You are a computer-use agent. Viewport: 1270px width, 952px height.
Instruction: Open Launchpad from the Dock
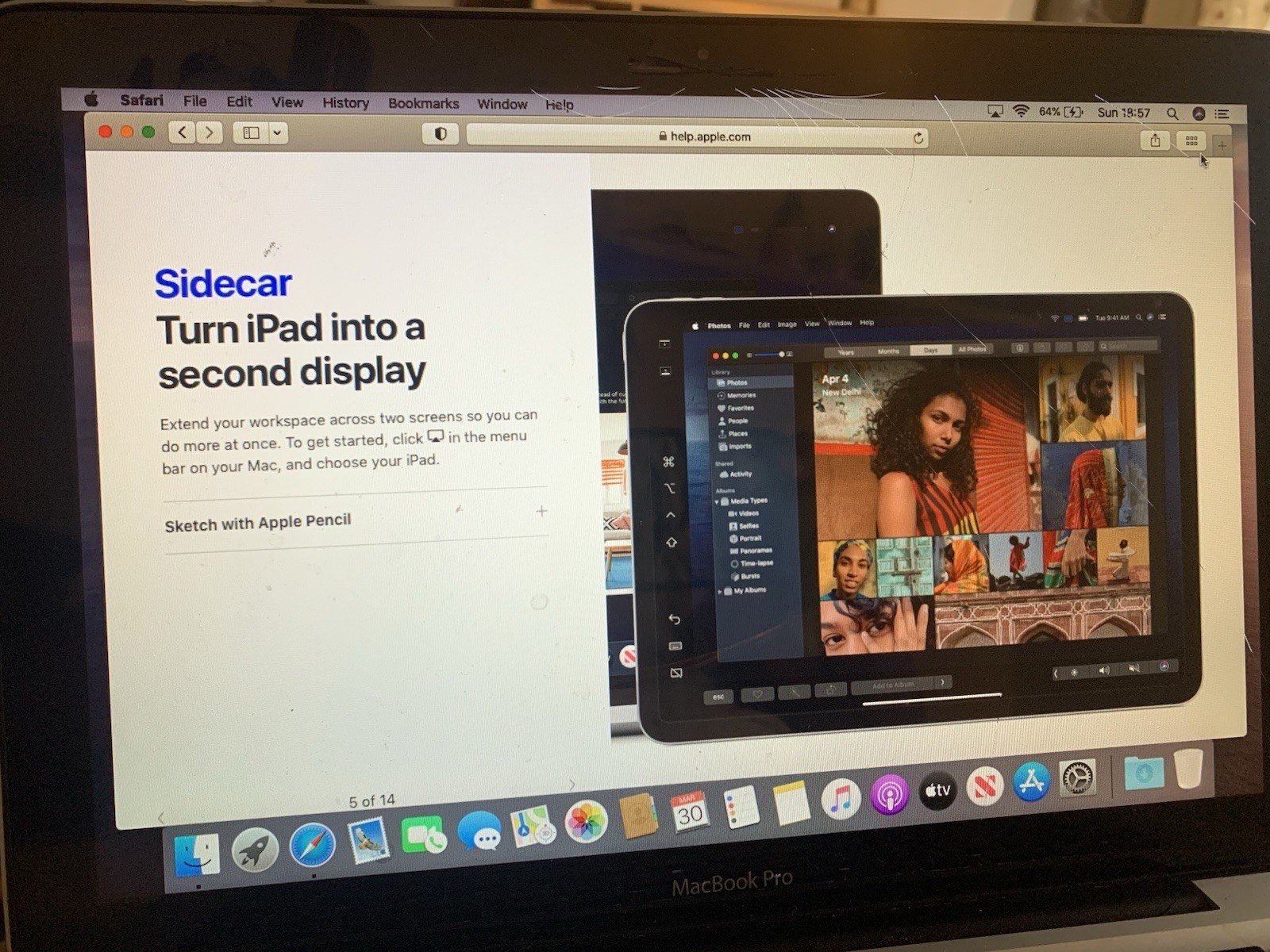(x=255, y=850)
